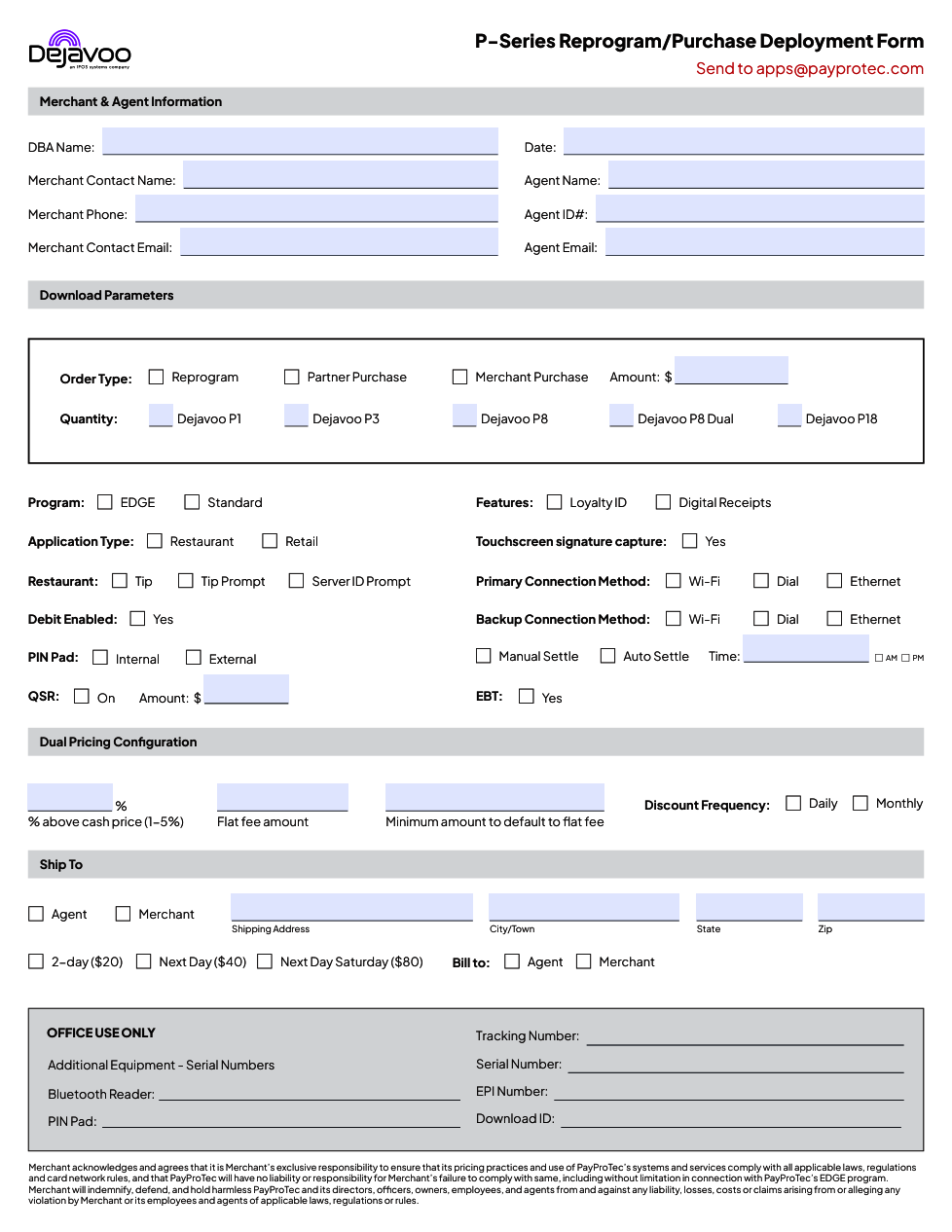Image resolution: width=952 pixels, height=1232 pixels.
Task: Click the Agent Name field
Action: 766,174
